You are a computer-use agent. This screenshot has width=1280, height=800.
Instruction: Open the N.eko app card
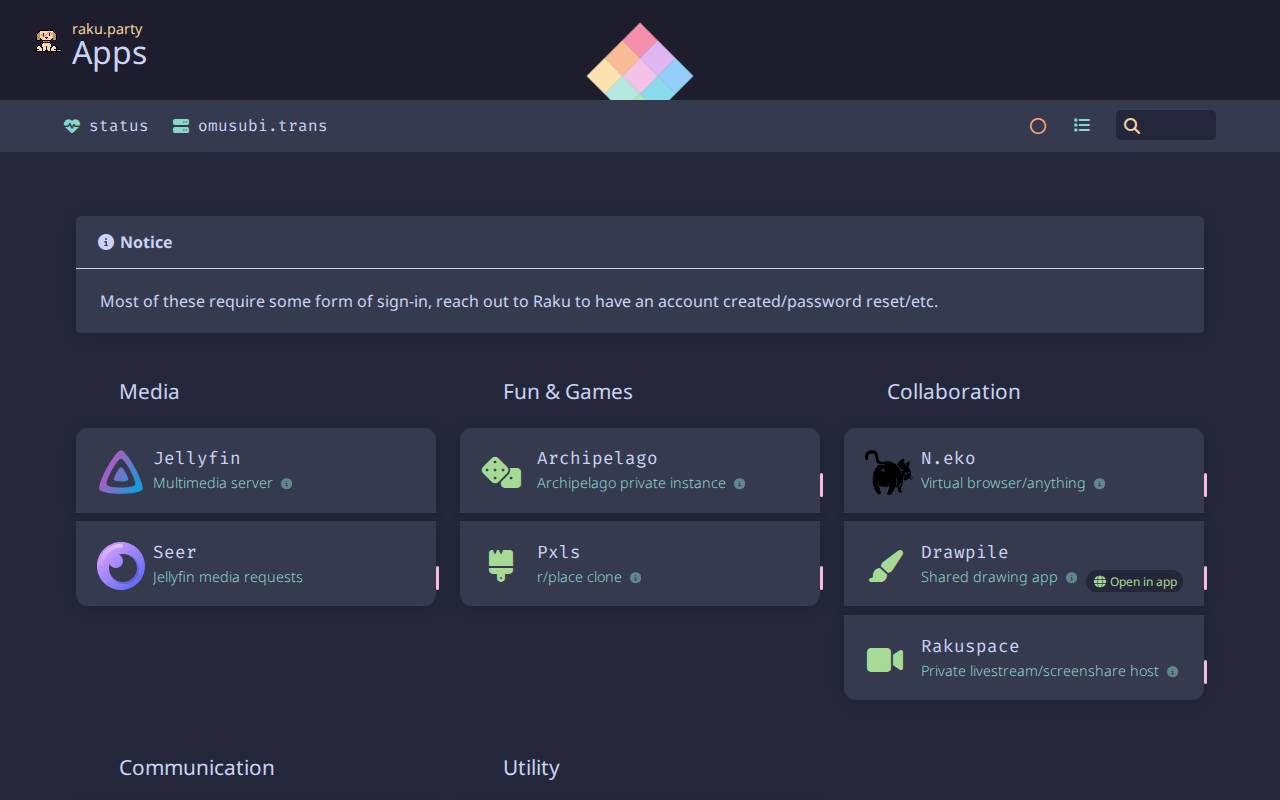tap(1024, 471)
